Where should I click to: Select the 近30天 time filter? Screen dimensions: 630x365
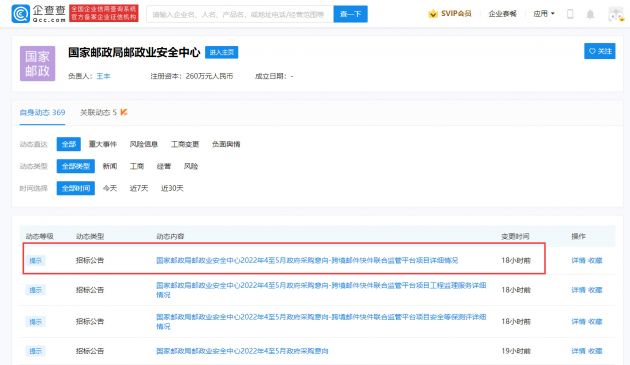(x=172, y=188)
